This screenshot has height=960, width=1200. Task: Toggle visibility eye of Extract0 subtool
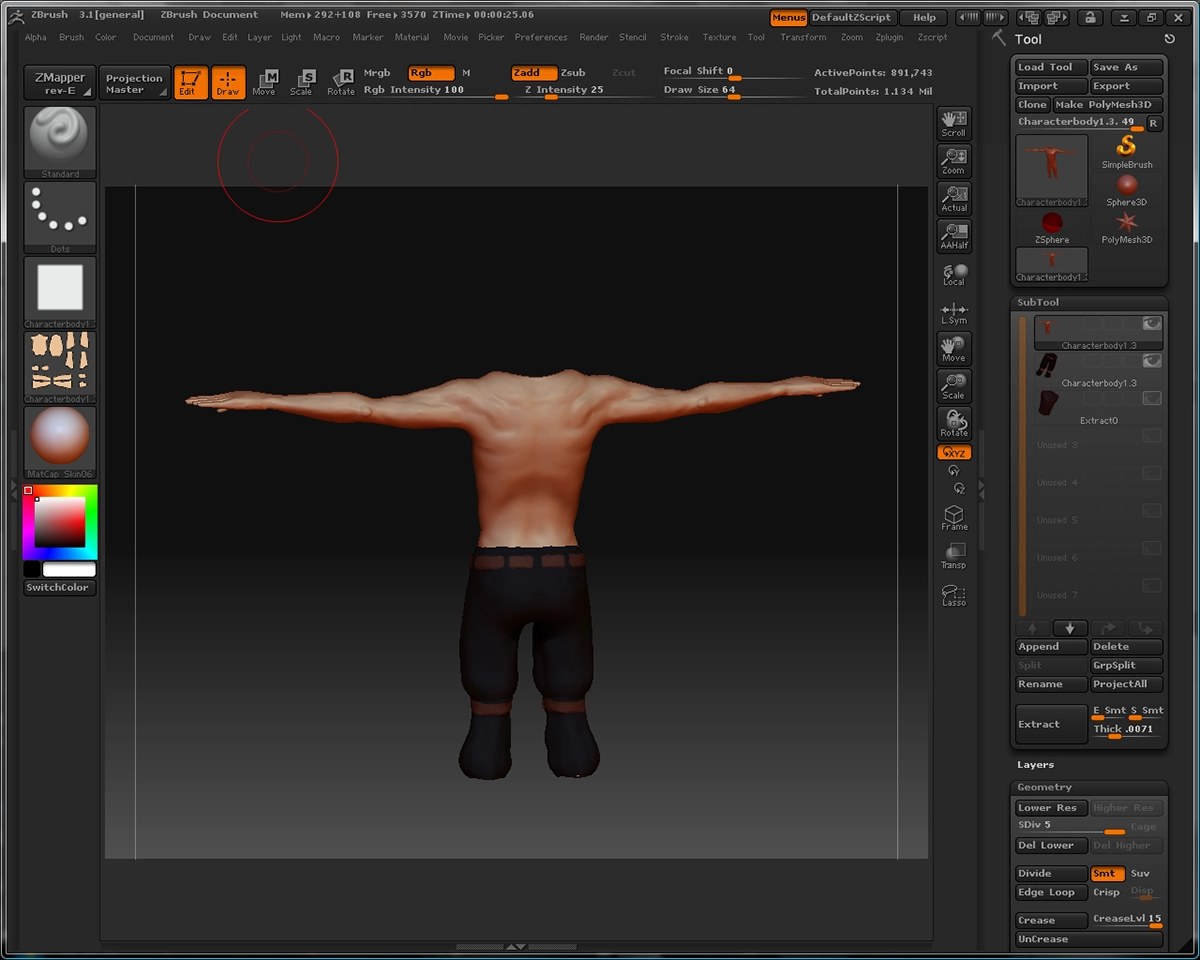(x=1152, y=398)
